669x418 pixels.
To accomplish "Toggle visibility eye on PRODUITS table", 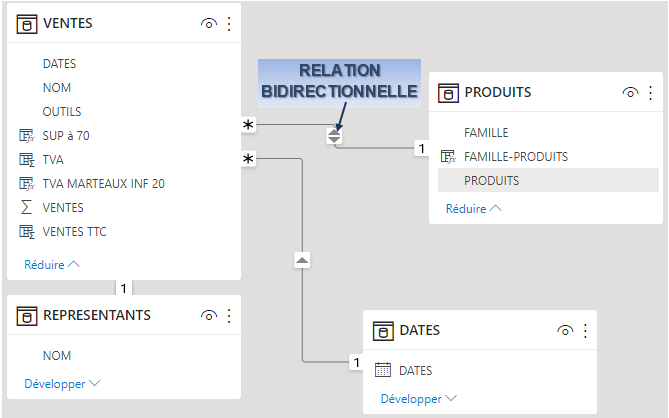I will pyautogui.click(x=630, y=93).
